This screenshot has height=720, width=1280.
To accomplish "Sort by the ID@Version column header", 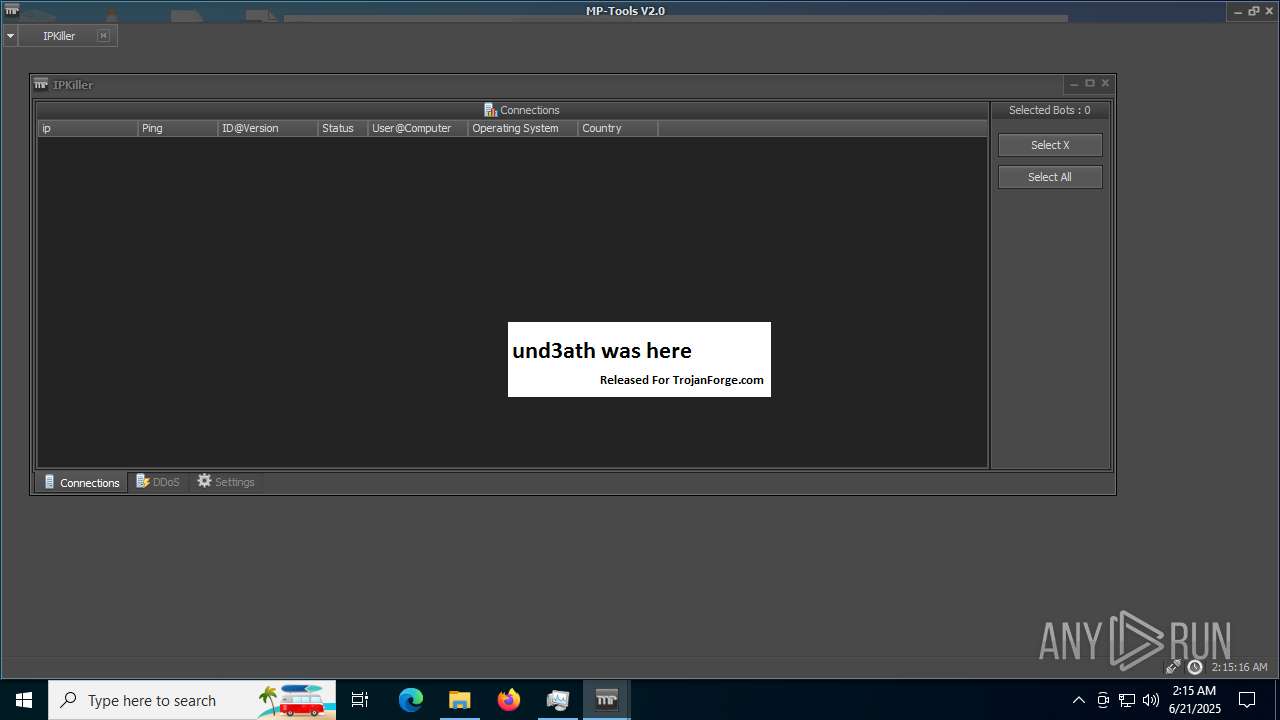I will [268, 128].
